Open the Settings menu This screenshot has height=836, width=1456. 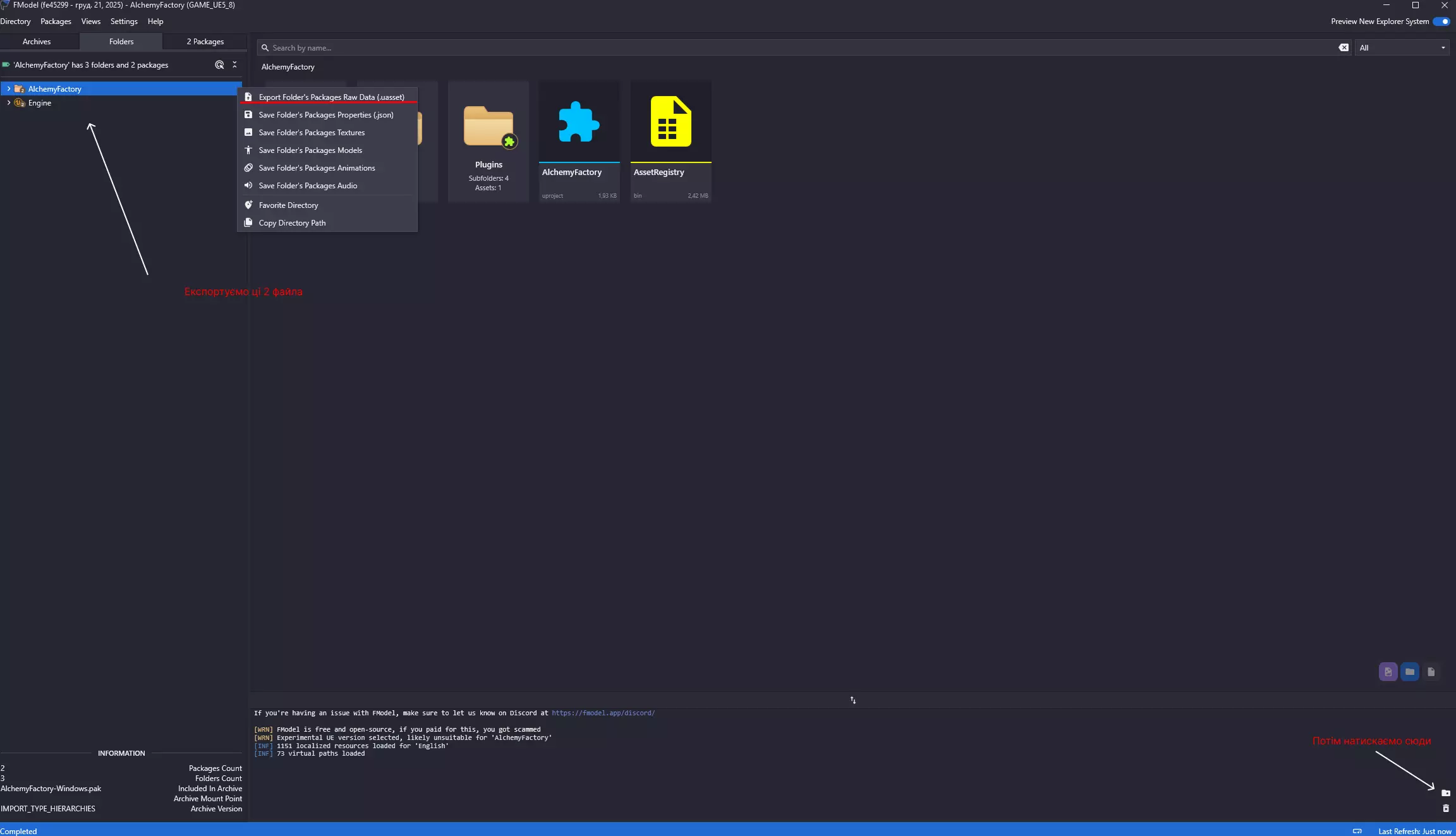tap(124, 21)
